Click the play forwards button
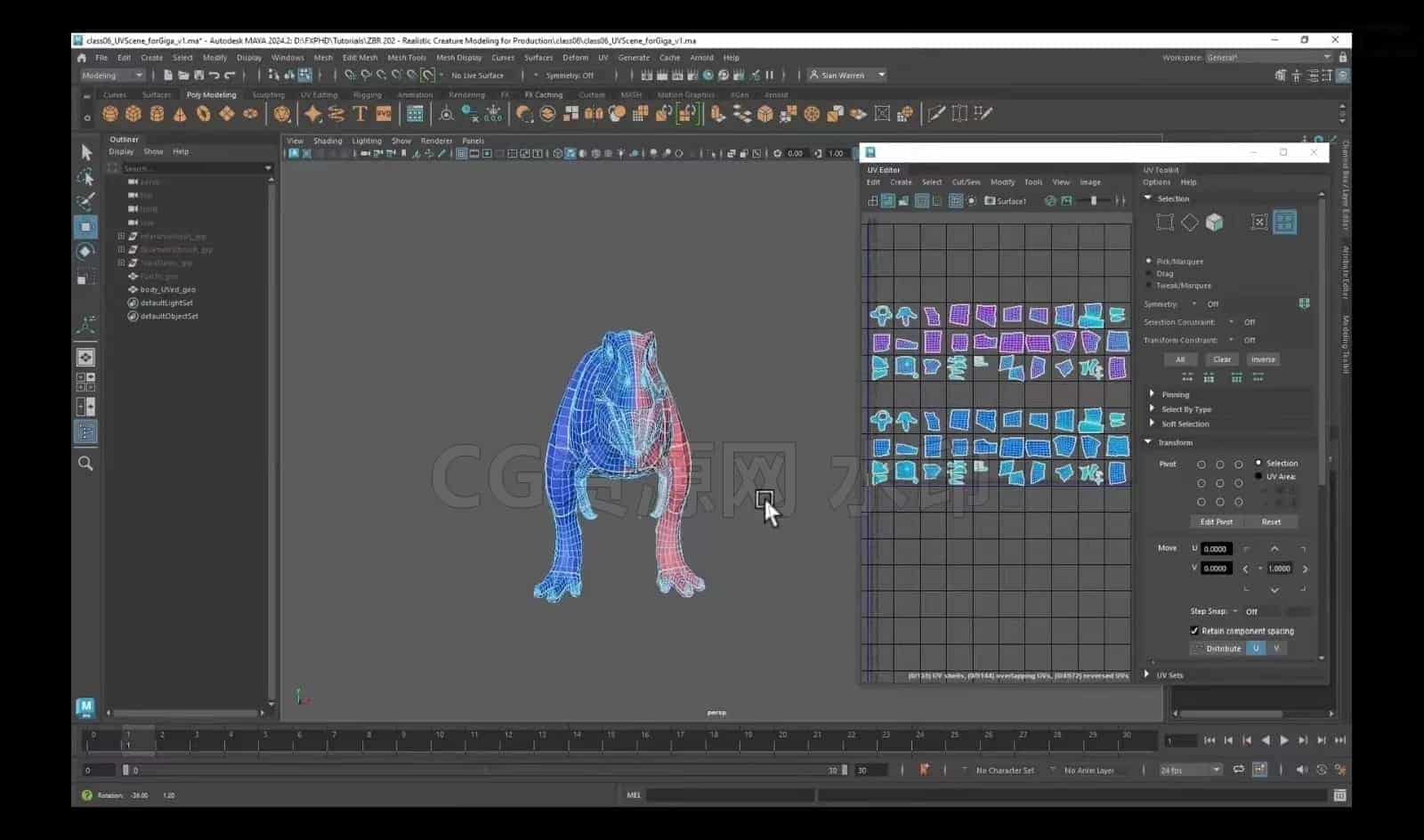Viewport: 1424px width, 840px height. pos(1283,740)
